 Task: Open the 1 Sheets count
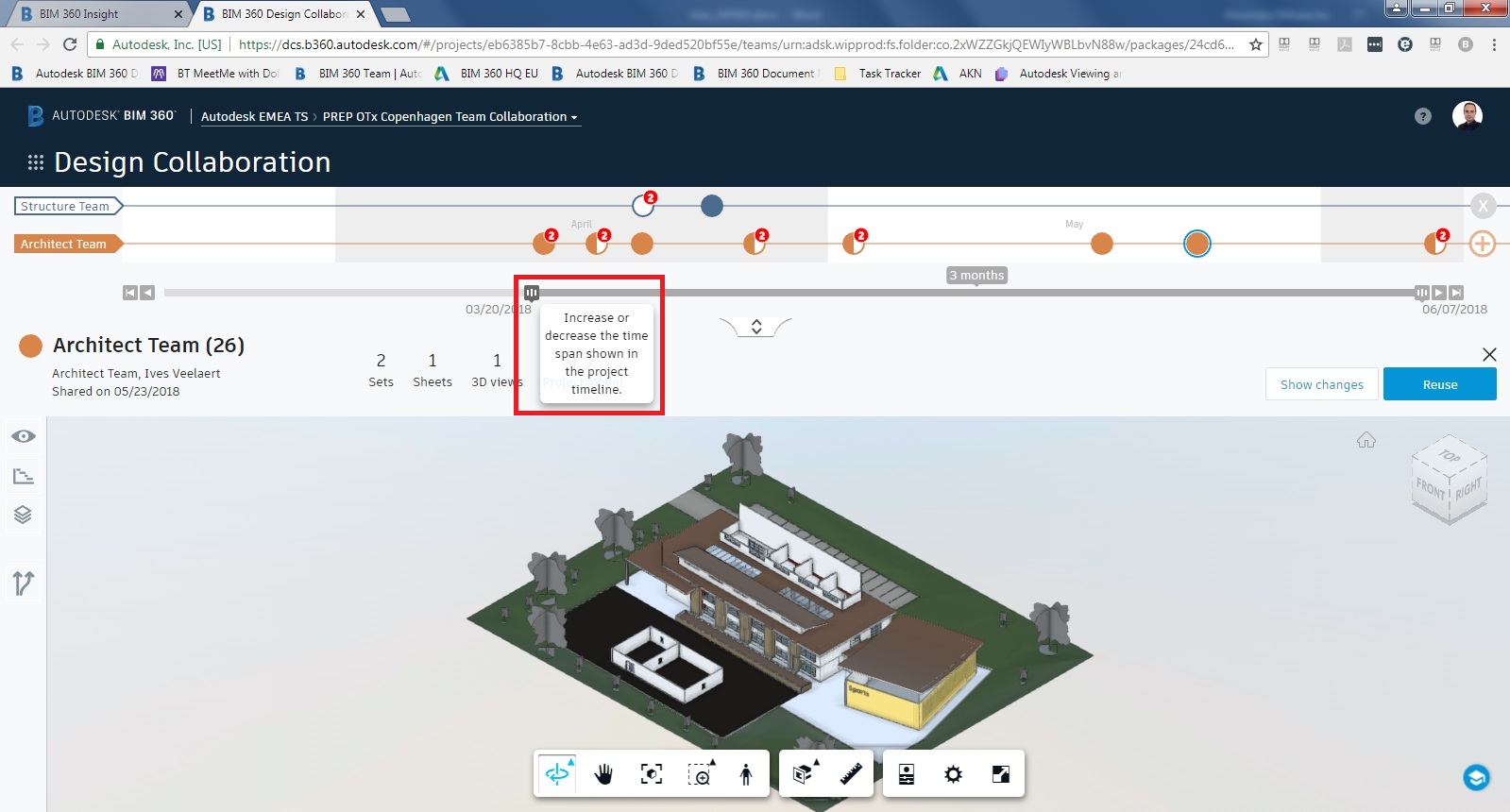(x=433, y=369)
